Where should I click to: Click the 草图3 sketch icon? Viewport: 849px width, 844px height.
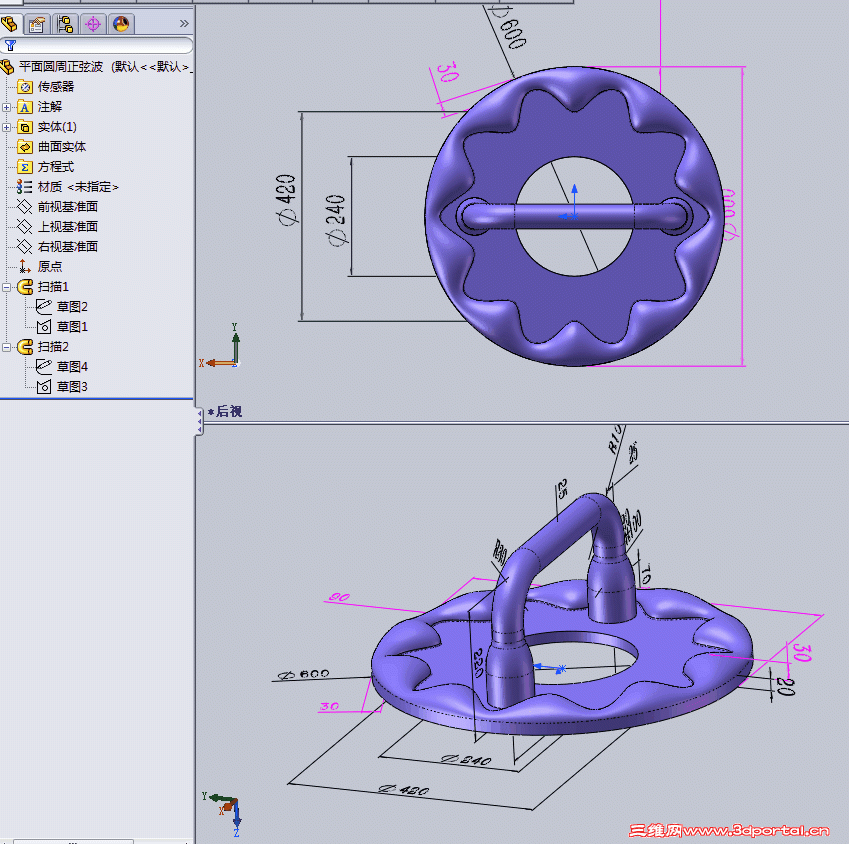(x=44, y=387)
